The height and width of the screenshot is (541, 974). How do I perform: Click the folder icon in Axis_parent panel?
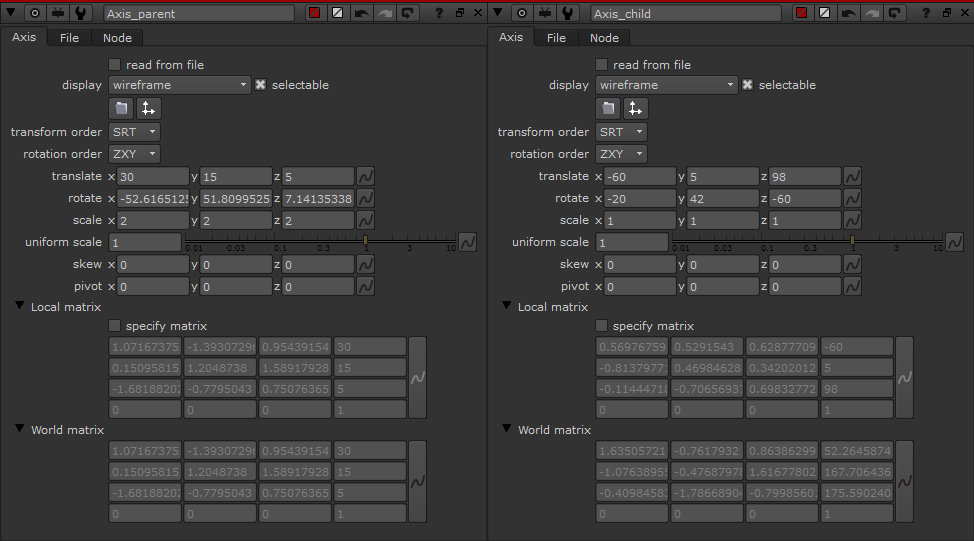click(121, 108)
